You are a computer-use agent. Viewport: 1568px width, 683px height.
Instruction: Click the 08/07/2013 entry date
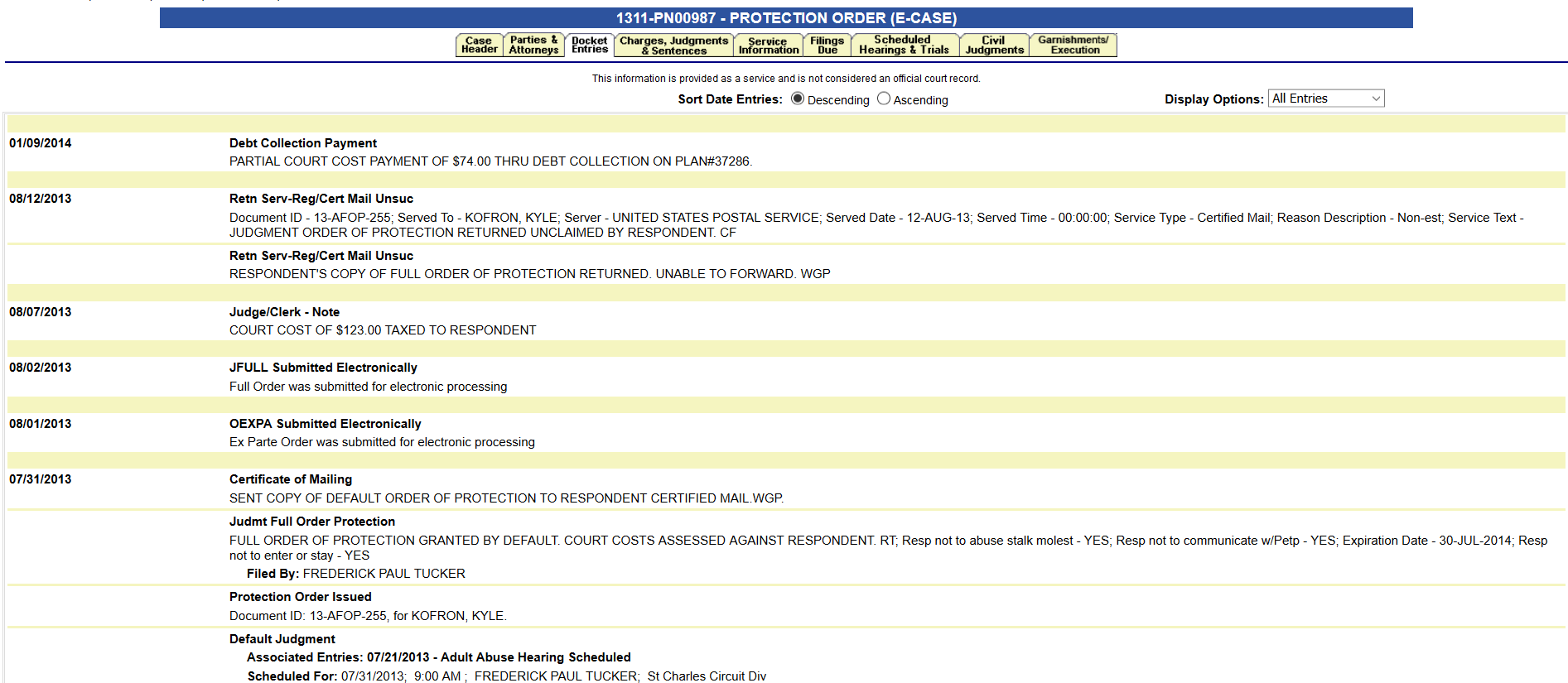41,312
